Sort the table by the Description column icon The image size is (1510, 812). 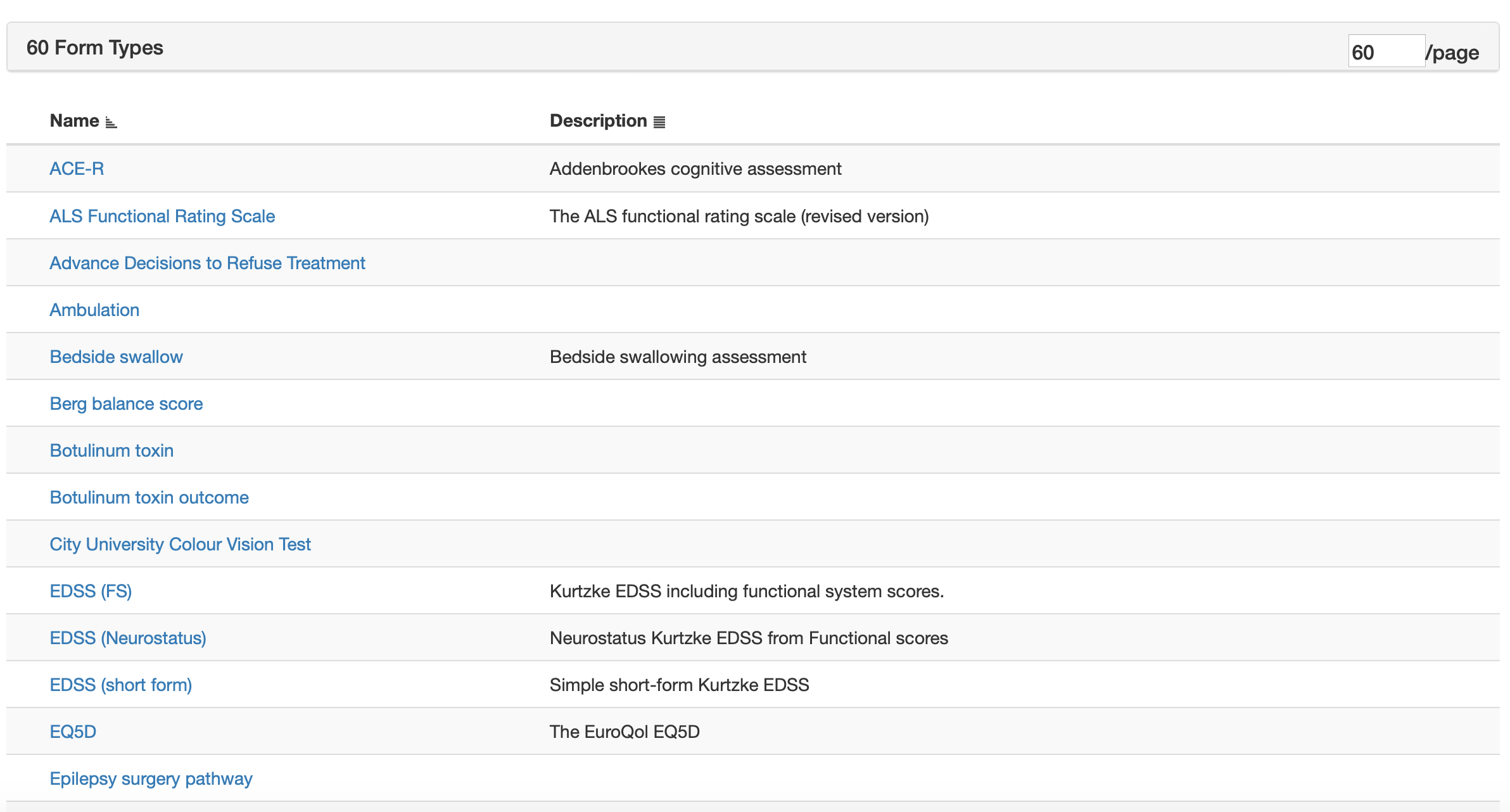[x=659, y=120]
